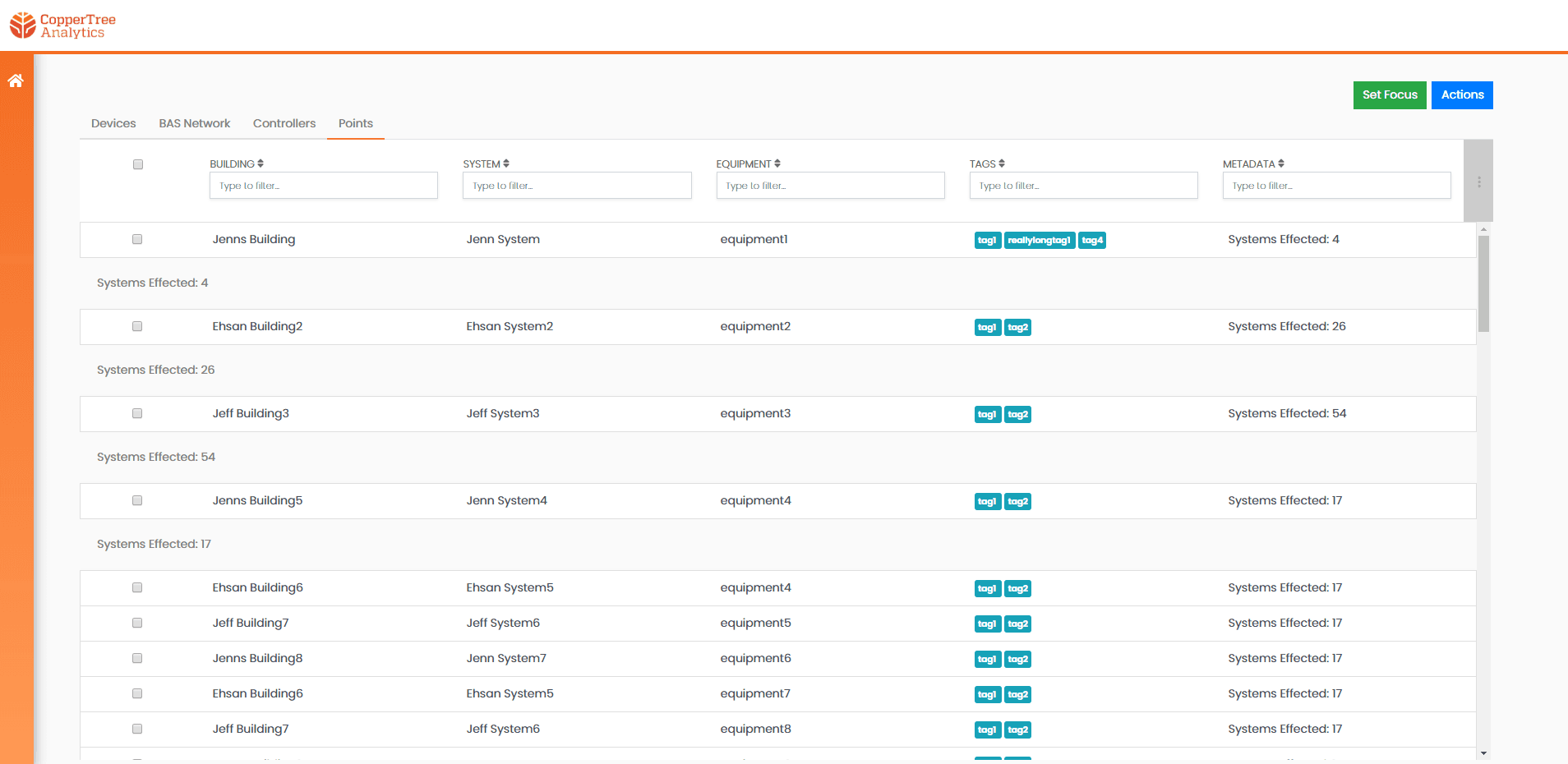Sort by the Building column arrows
The width and height of the screenshot is (1568, 764).
(261, 163)
